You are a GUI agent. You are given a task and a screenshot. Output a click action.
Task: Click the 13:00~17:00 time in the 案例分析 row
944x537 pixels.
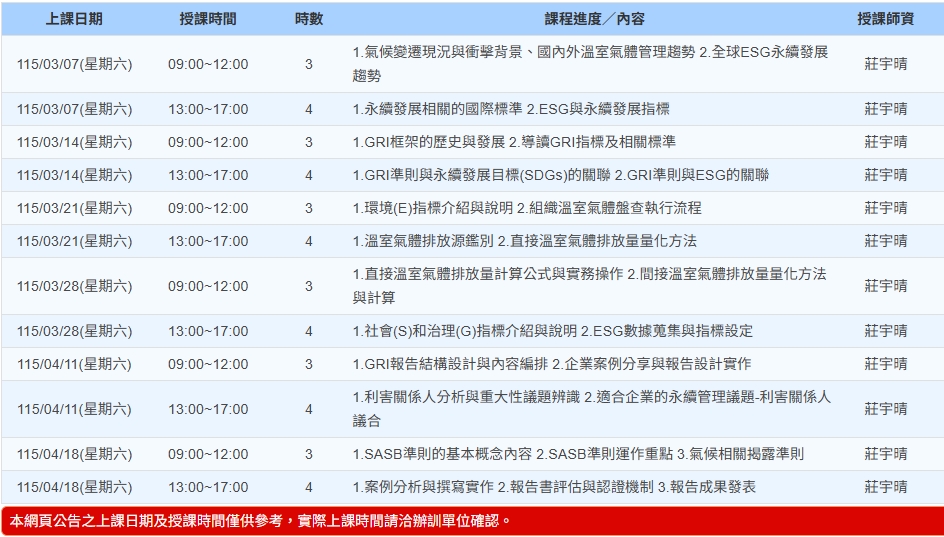[208, 487]
